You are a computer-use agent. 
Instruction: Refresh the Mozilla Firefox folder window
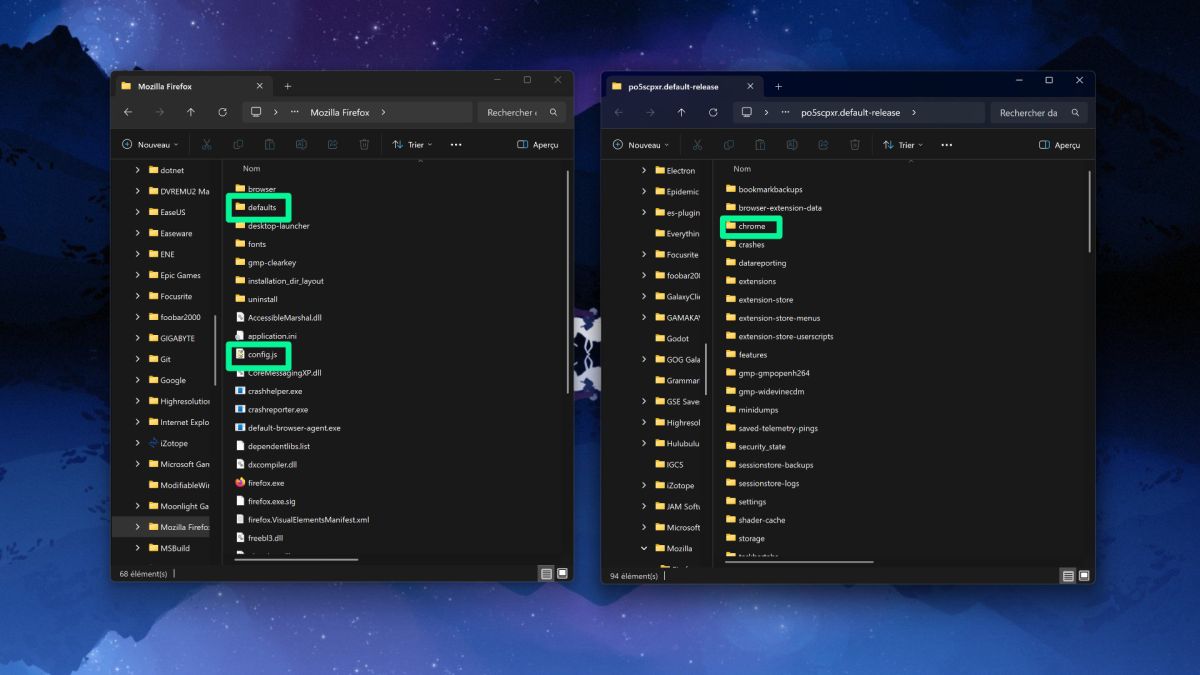222,113
